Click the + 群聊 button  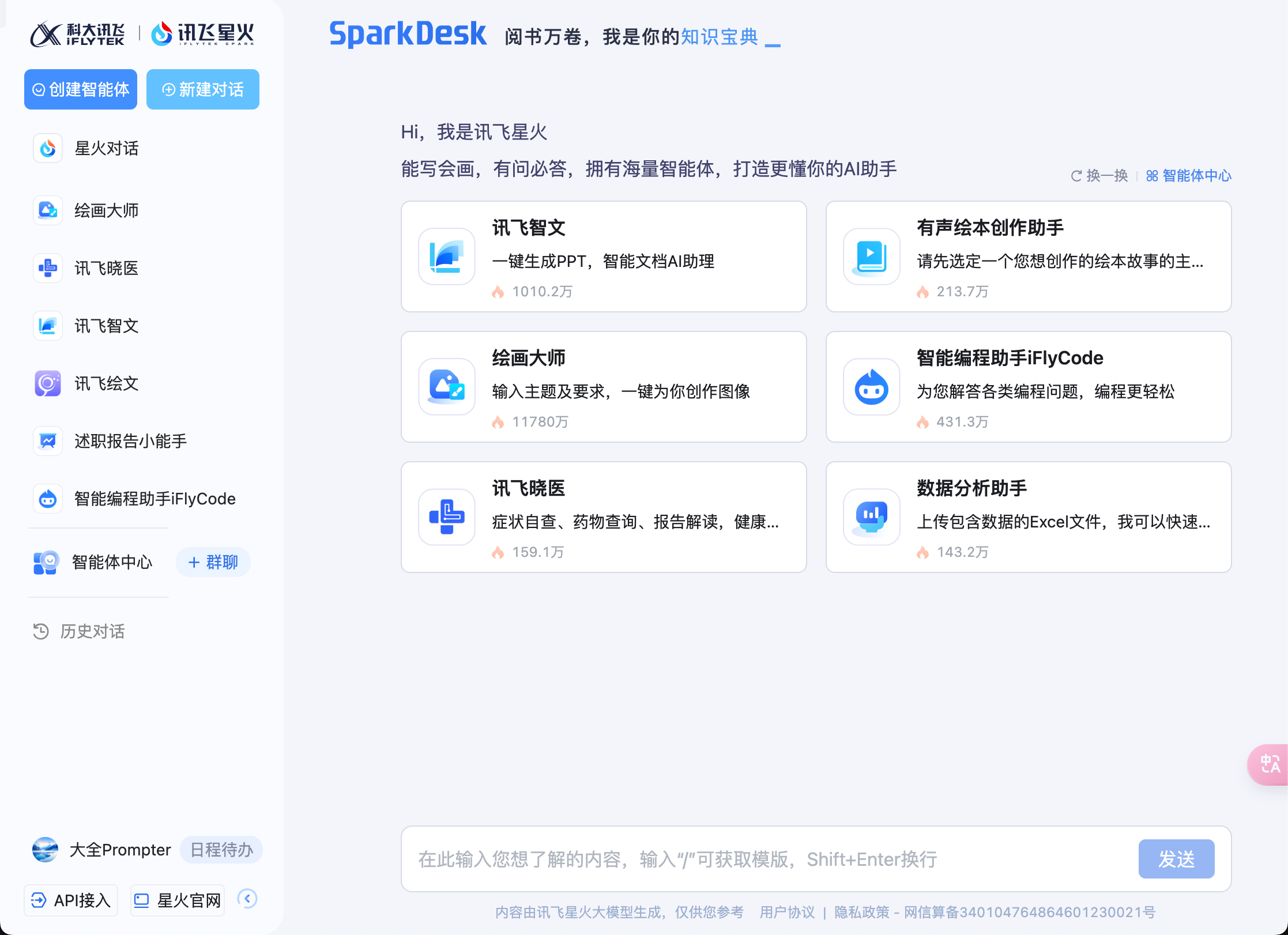213,562
